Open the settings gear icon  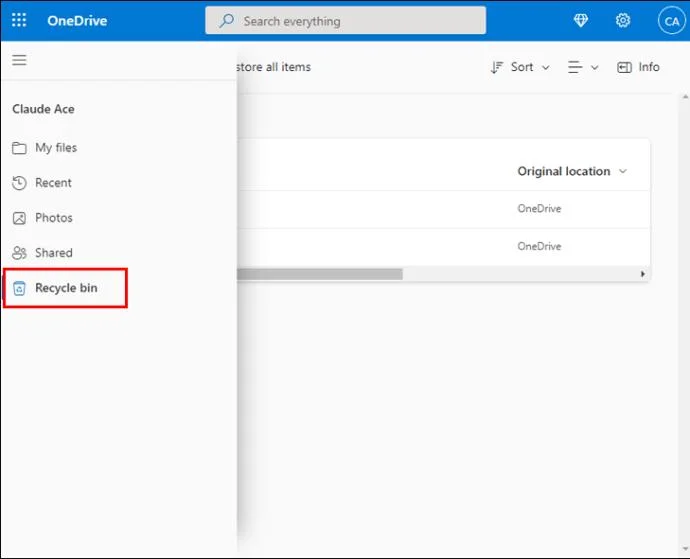(x=623, y=20)
